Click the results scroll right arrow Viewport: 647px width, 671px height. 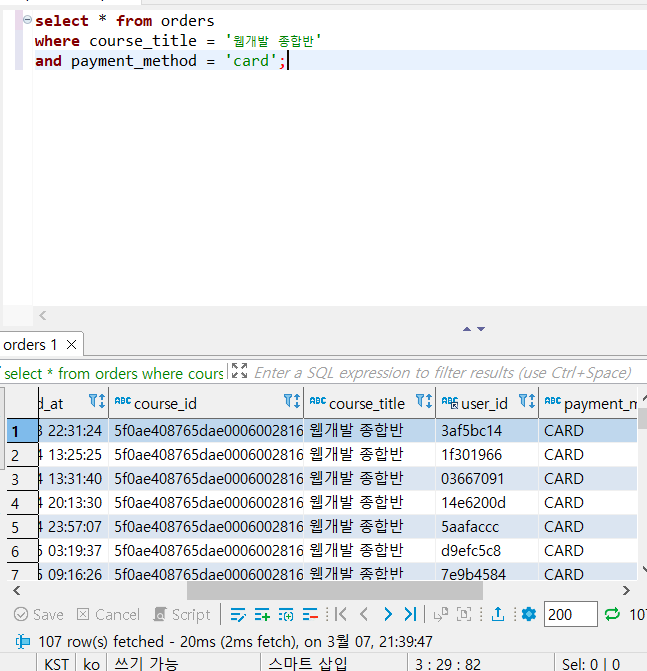[626, 591]
